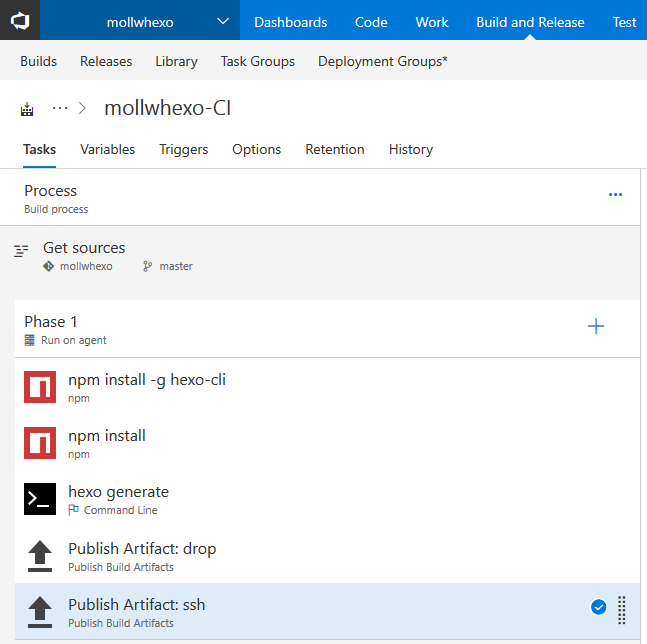
Task: Click the npm install task title
Action: coord(107,436)
